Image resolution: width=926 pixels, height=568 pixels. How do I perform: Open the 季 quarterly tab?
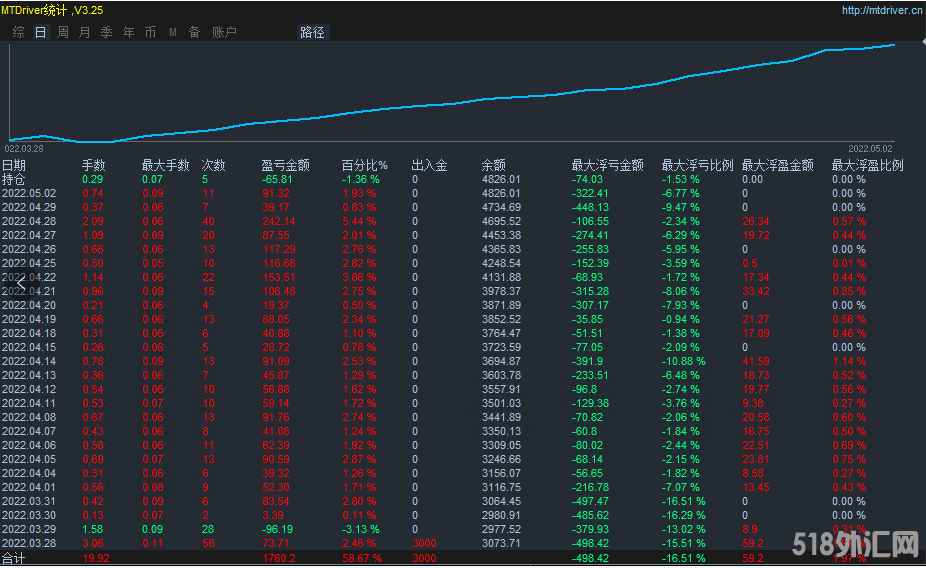106,32
